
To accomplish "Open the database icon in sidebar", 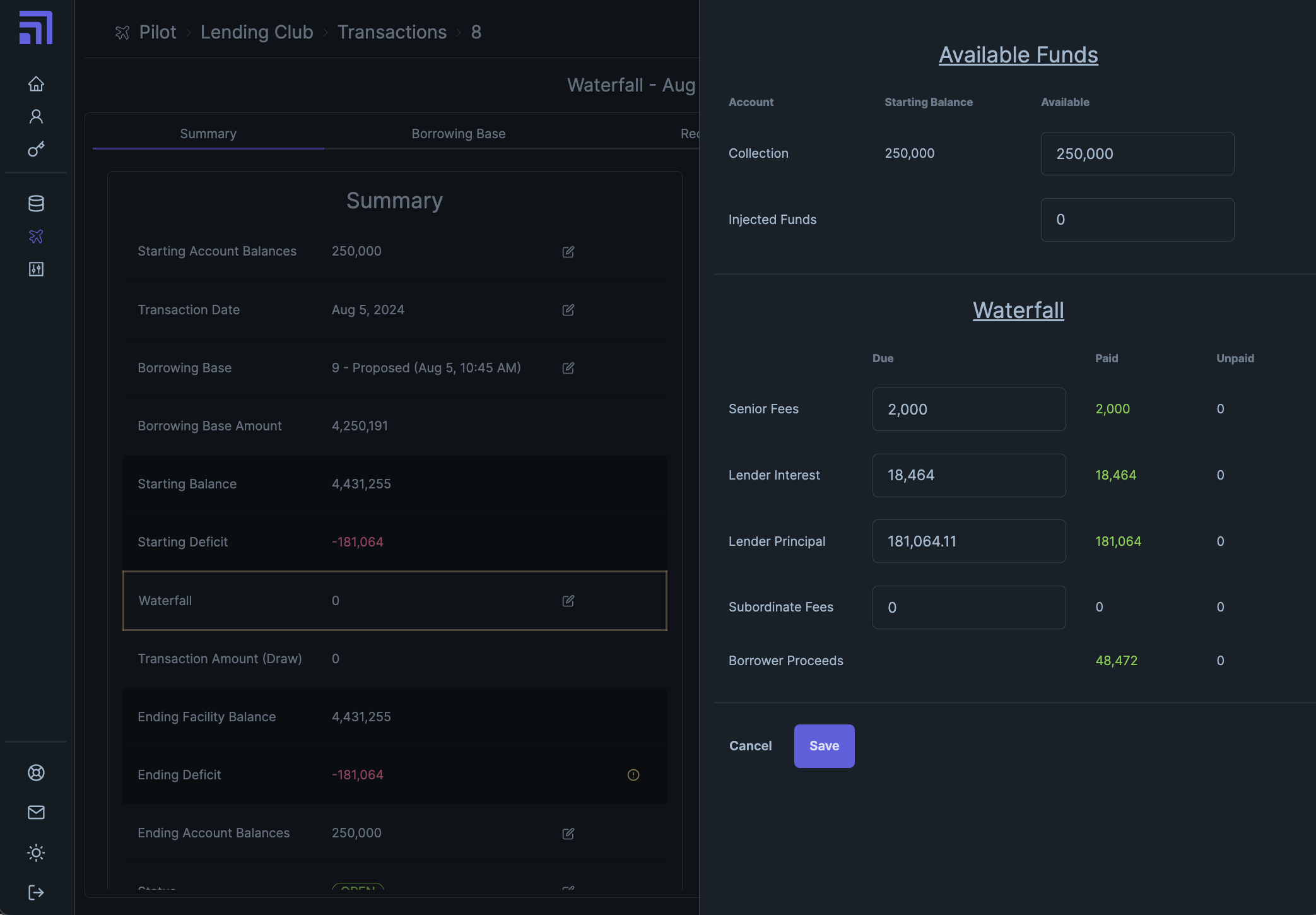I will [36, 203].
